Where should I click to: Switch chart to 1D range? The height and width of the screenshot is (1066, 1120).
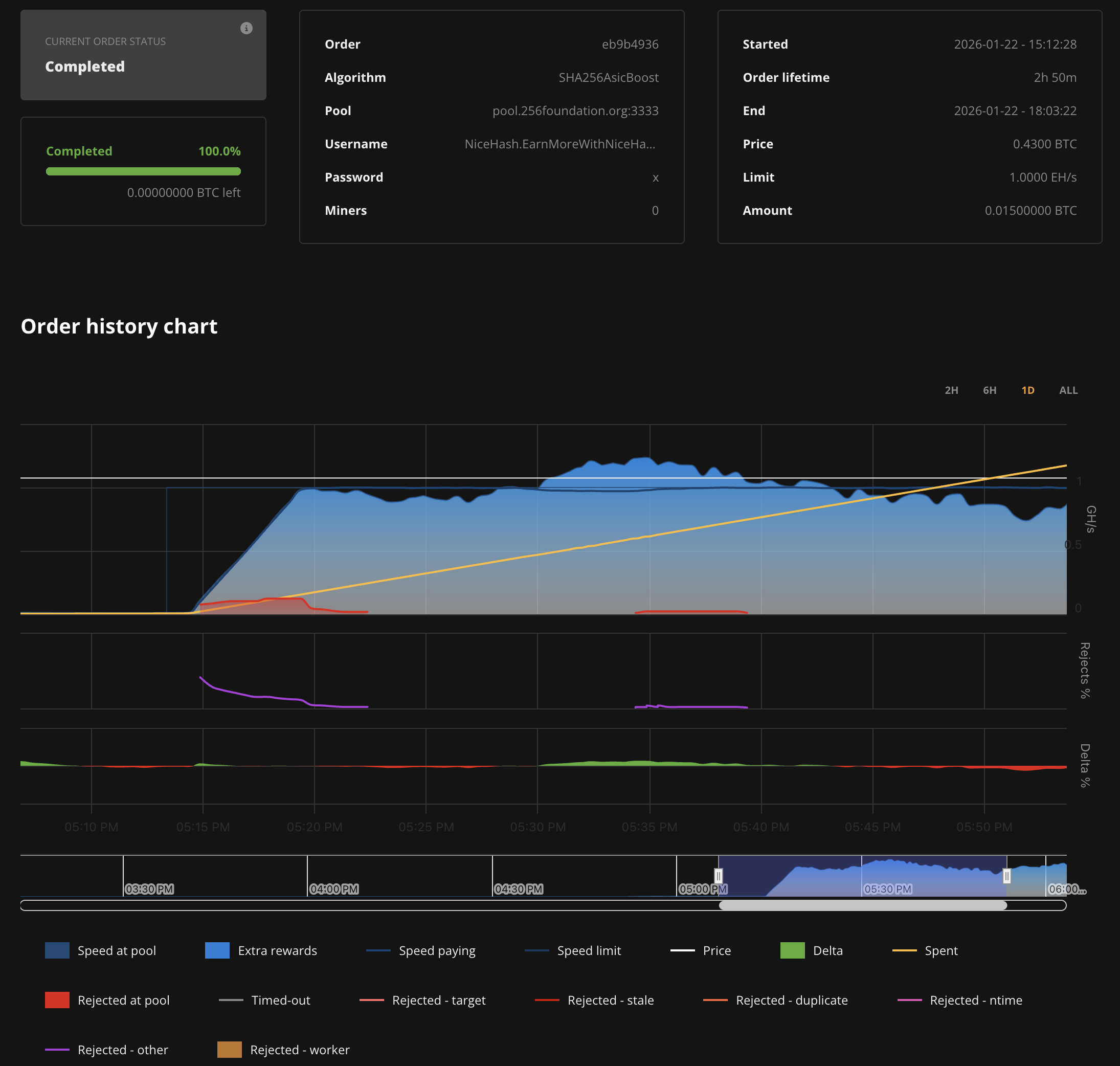[1027, 390]
